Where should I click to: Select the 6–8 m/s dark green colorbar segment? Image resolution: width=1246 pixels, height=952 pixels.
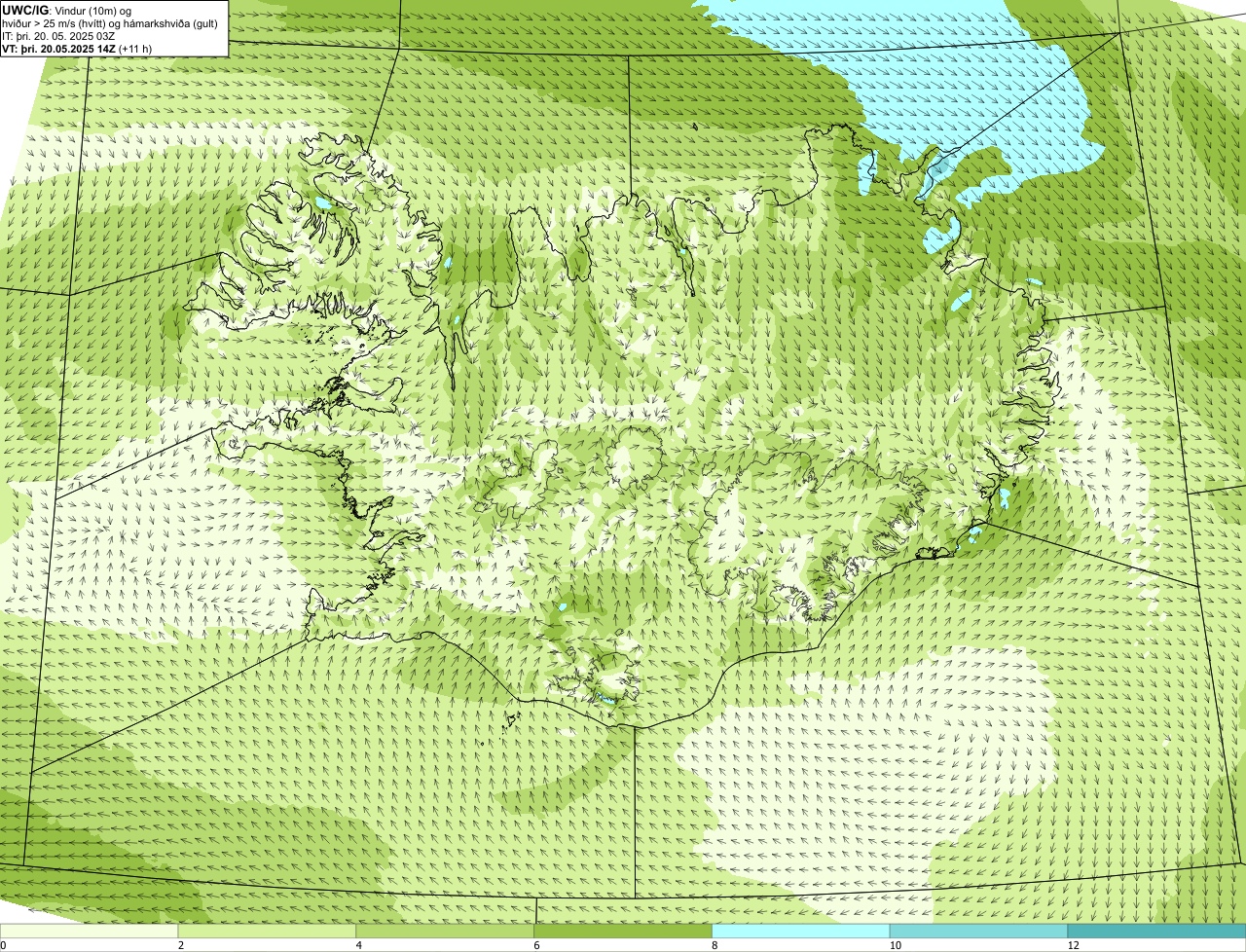623,931
